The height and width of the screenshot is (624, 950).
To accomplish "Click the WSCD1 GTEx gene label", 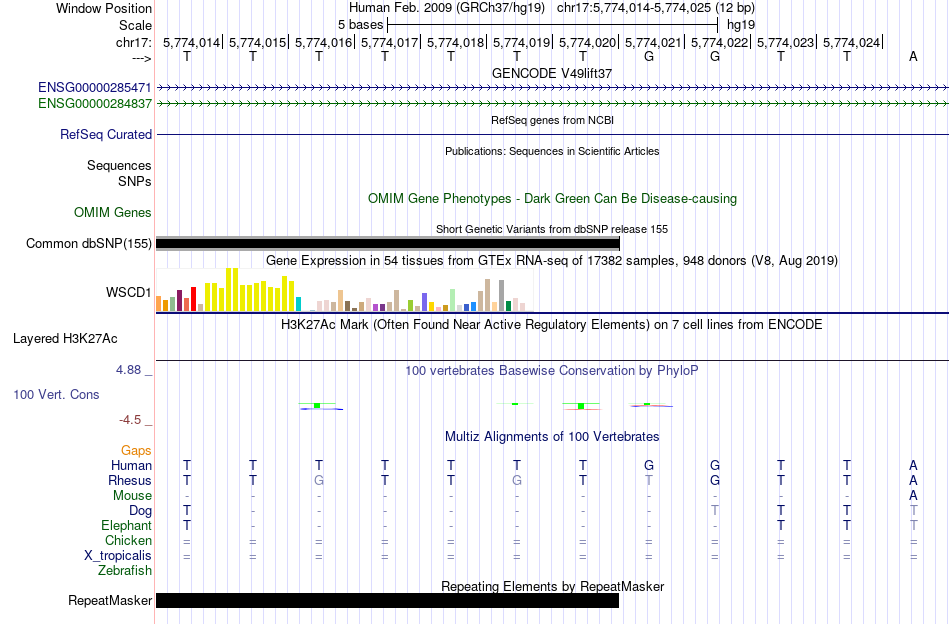I will [x=128, y=293].
